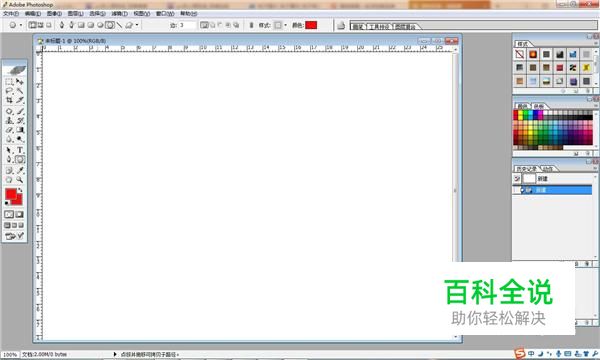Viewport: 600px width, 360px height.
Task: Select the Clone Stamp tool
Action: coord(9,121)
